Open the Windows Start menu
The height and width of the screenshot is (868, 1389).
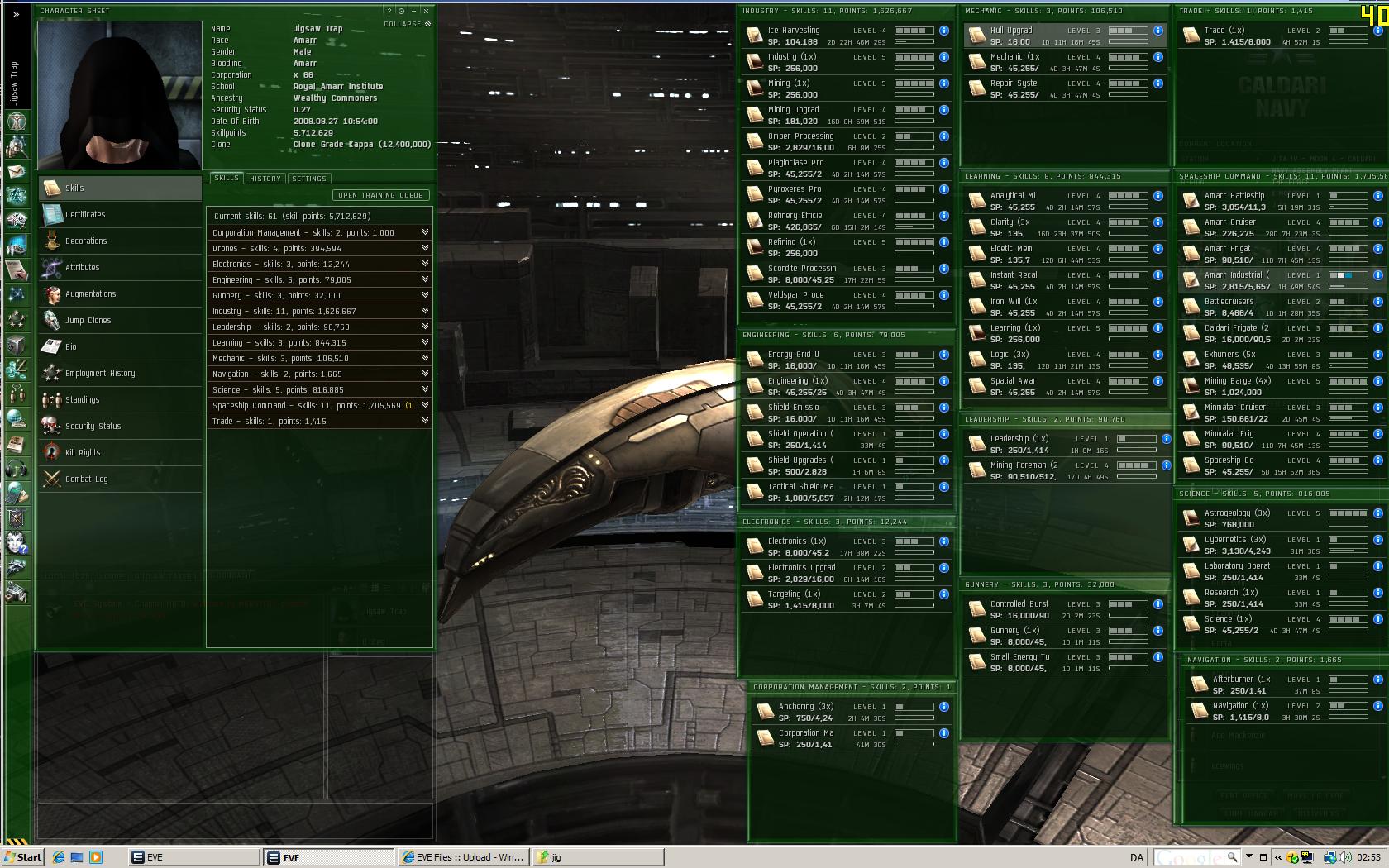click(x=22, y=857)
